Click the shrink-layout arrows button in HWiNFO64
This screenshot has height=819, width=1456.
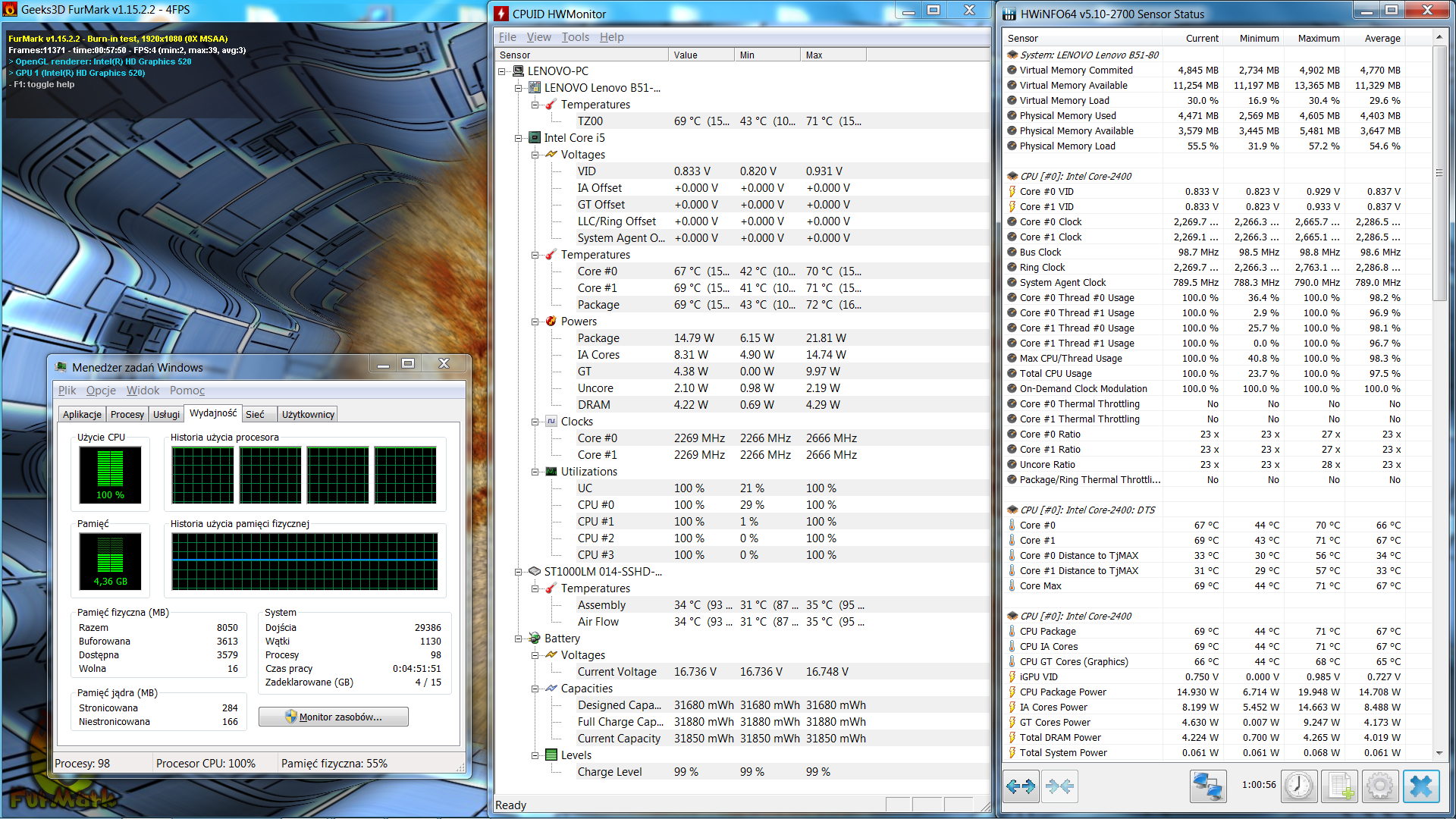(1059, 786)
